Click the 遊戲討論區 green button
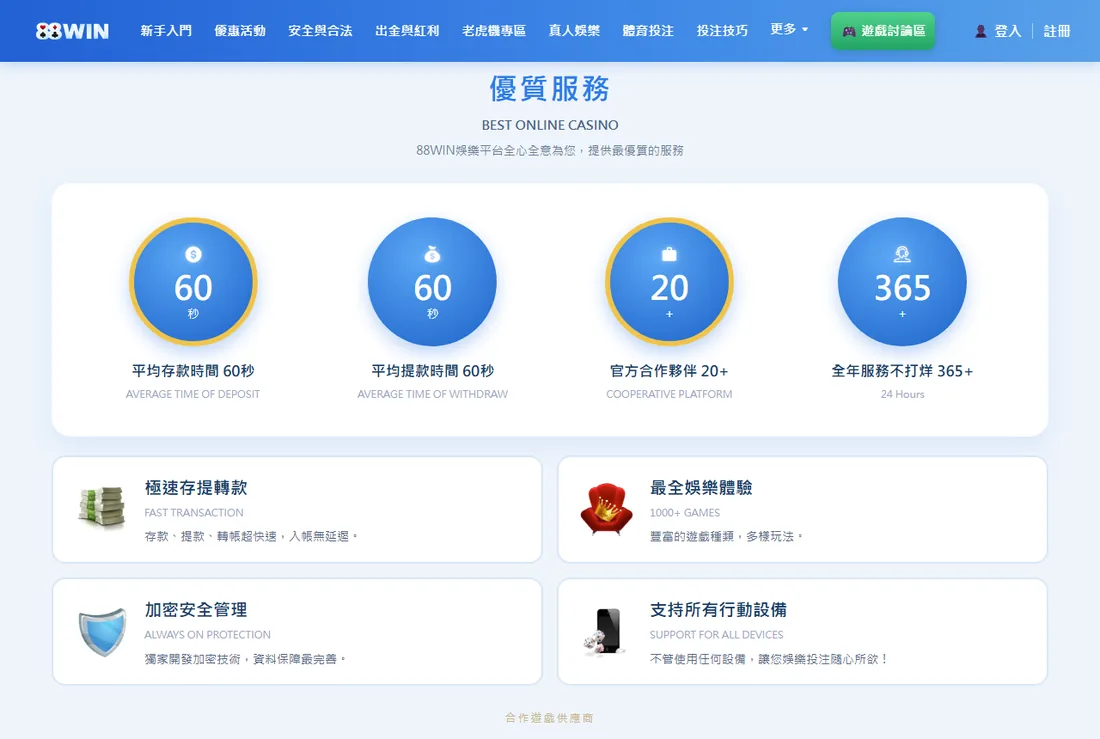This screenshot has height=739, width=1100. click(883, 31)
